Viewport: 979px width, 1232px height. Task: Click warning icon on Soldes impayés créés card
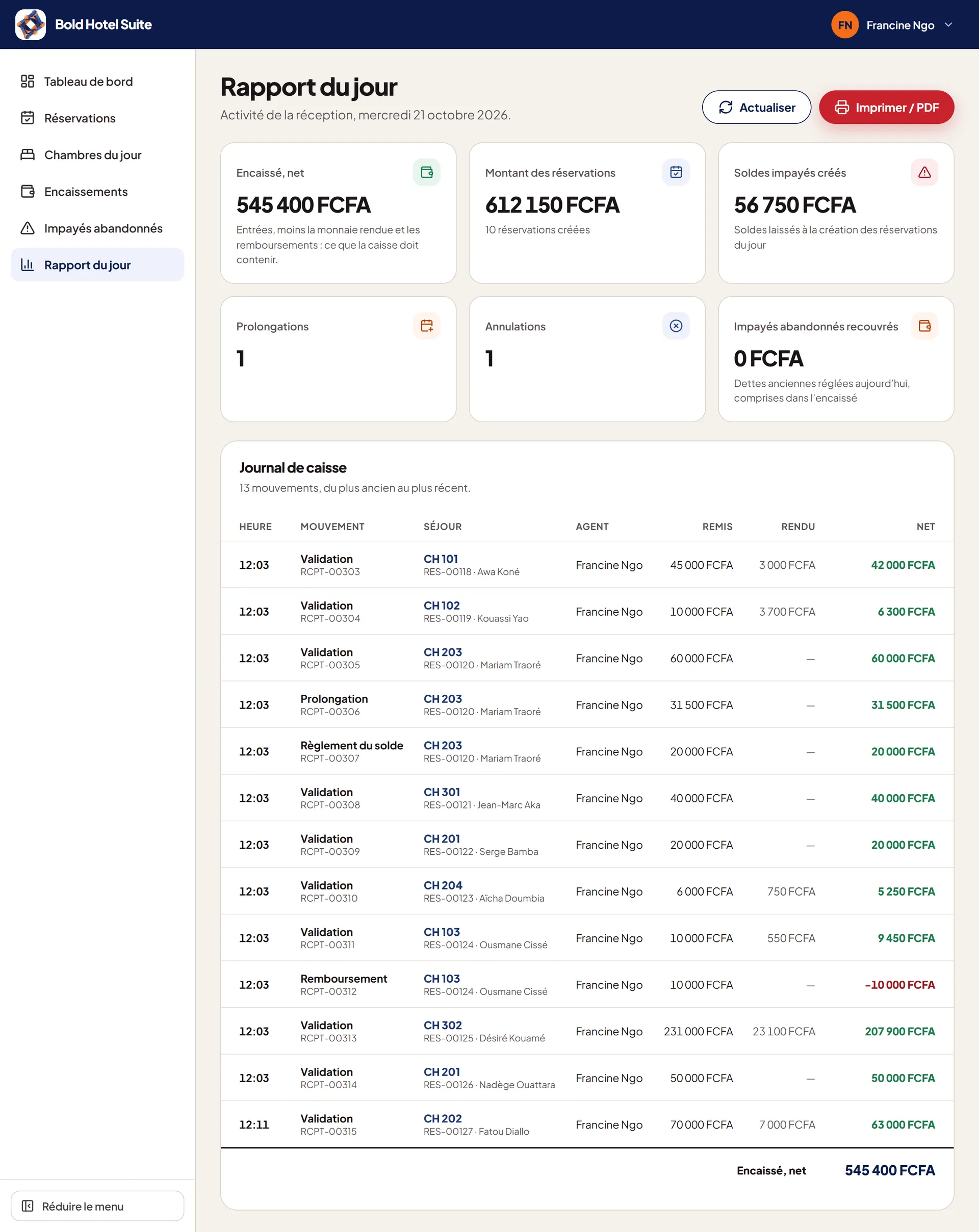pyautogui.click(x=924, y=172)
